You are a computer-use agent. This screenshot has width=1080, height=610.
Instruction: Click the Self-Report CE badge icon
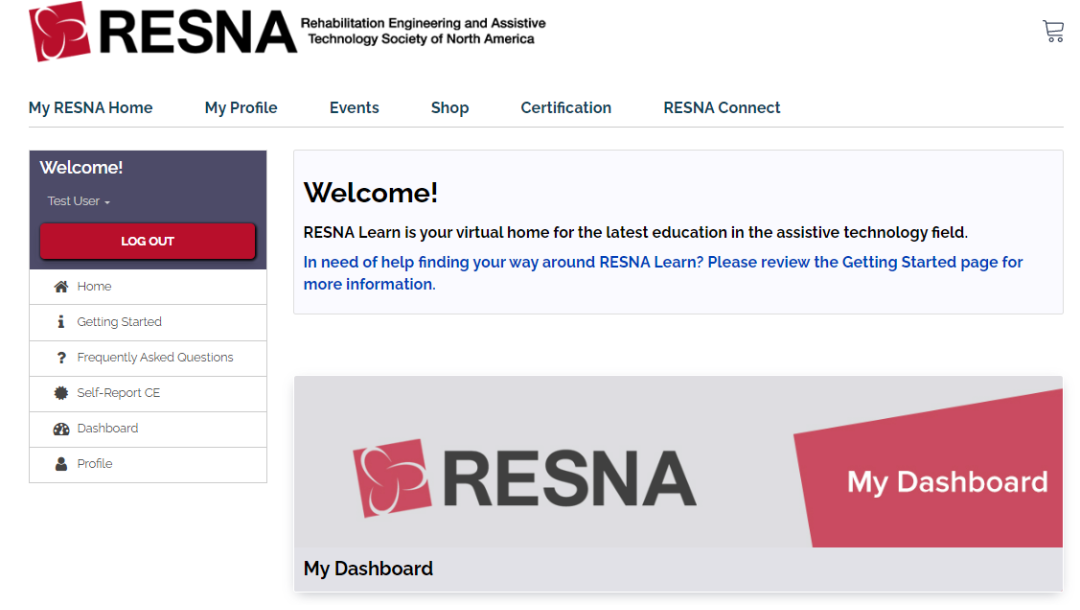[x=61, y=393]
